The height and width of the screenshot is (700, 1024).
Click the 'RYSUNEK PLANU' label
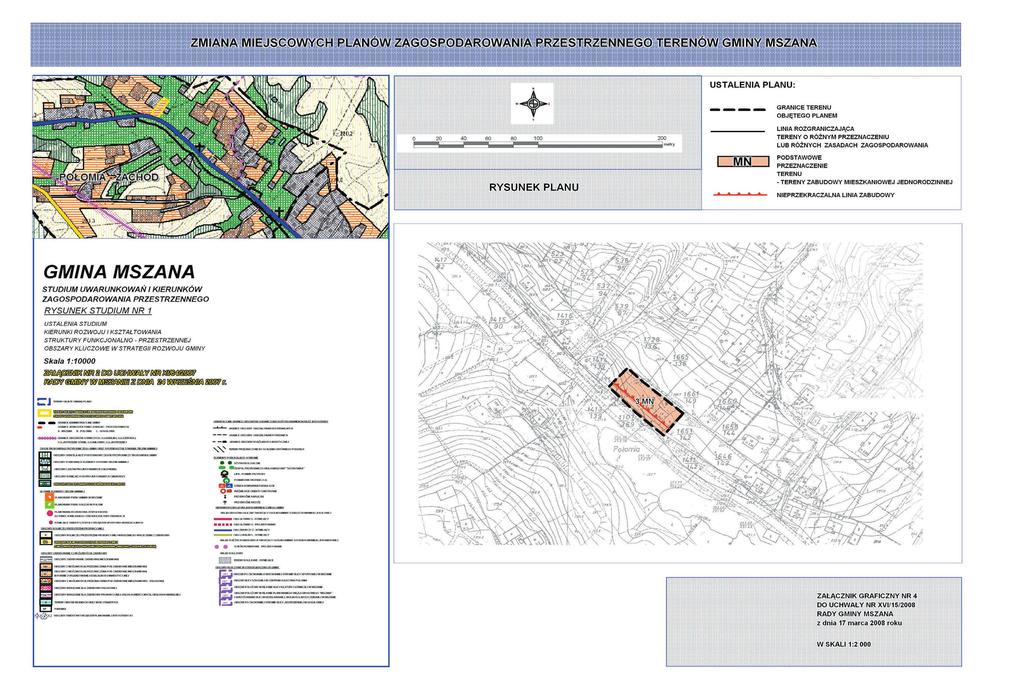click(x=534, y=187)
